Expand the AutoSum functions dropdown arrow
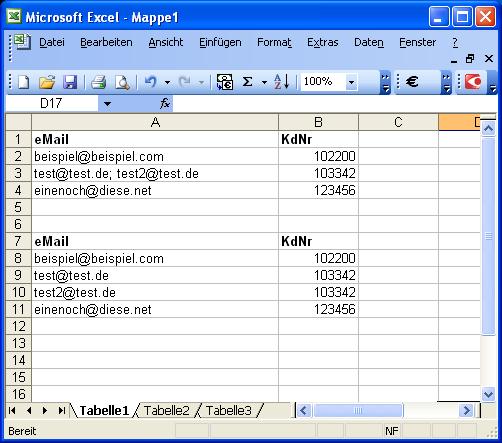The image size is (502, 443). [x=264, y=82]
